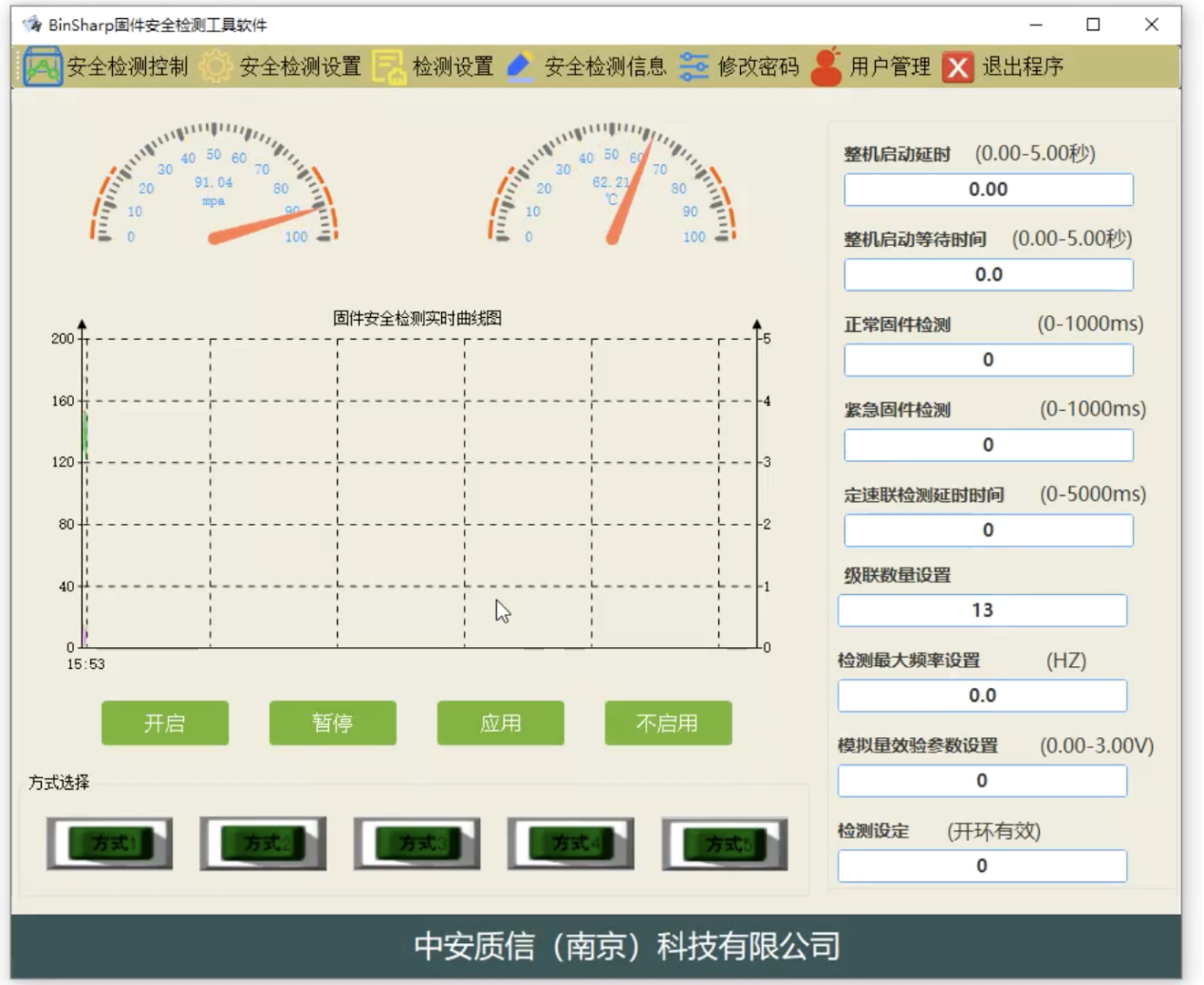Click the 修改密码 sliders icon

coord(695,65)
